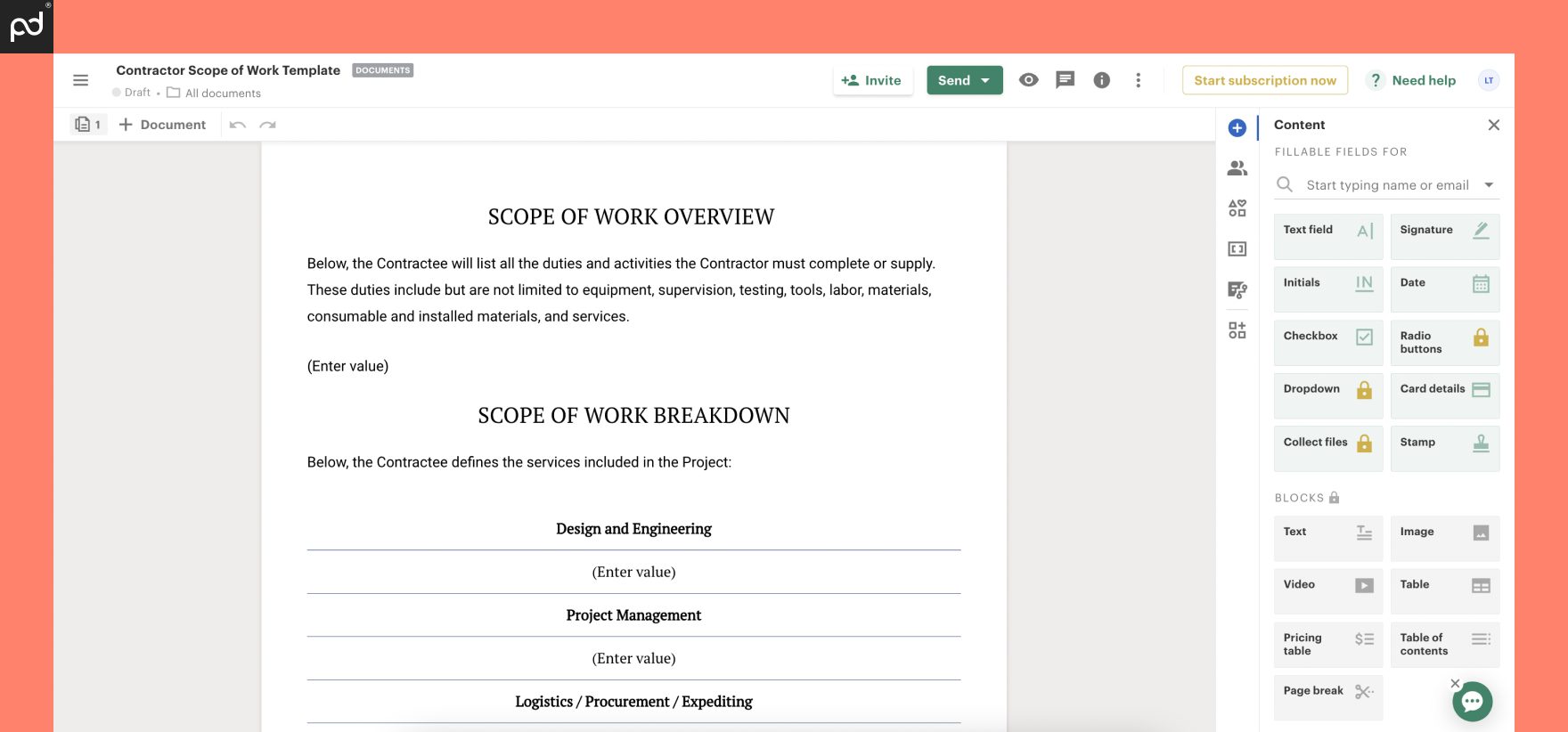Viewport: 1568px width, 732px height.
Task: Click the redo arrow icon
Action: pyautogui.click(x=267, y=125)
